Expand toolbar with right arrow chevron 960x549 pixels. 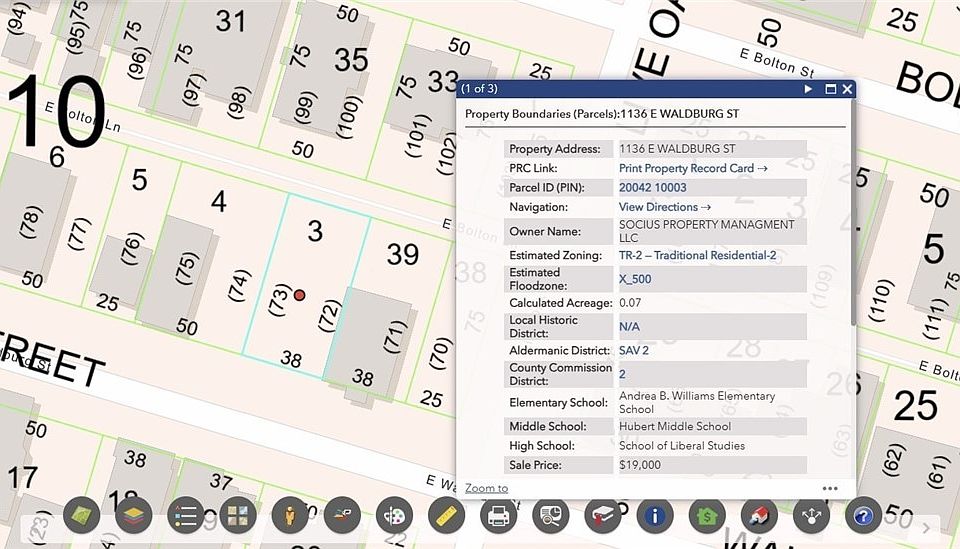coord(926,528)
